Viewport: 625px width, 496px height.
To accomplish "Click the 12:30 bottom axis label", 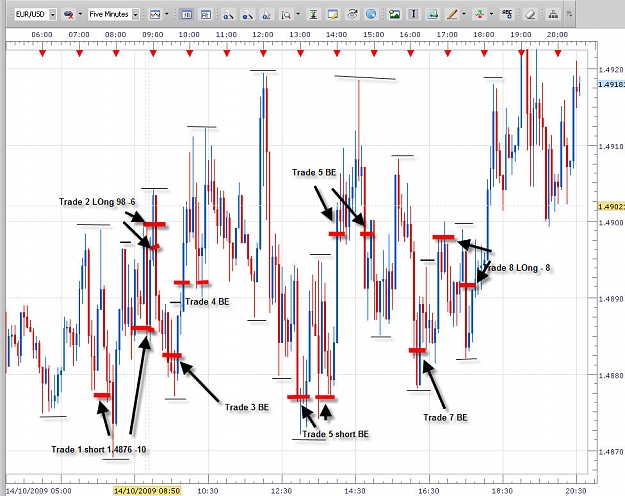I will (x=281, y=490).
